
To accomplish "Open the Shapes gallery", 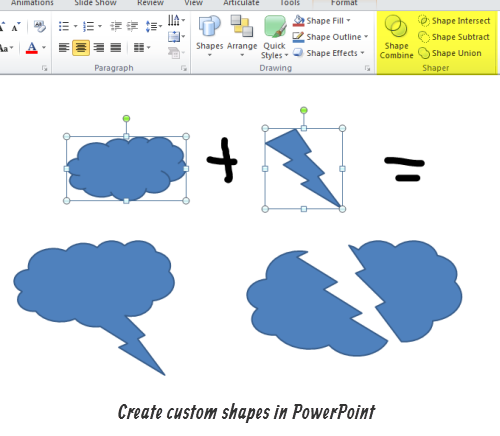I will click(209, 36).
